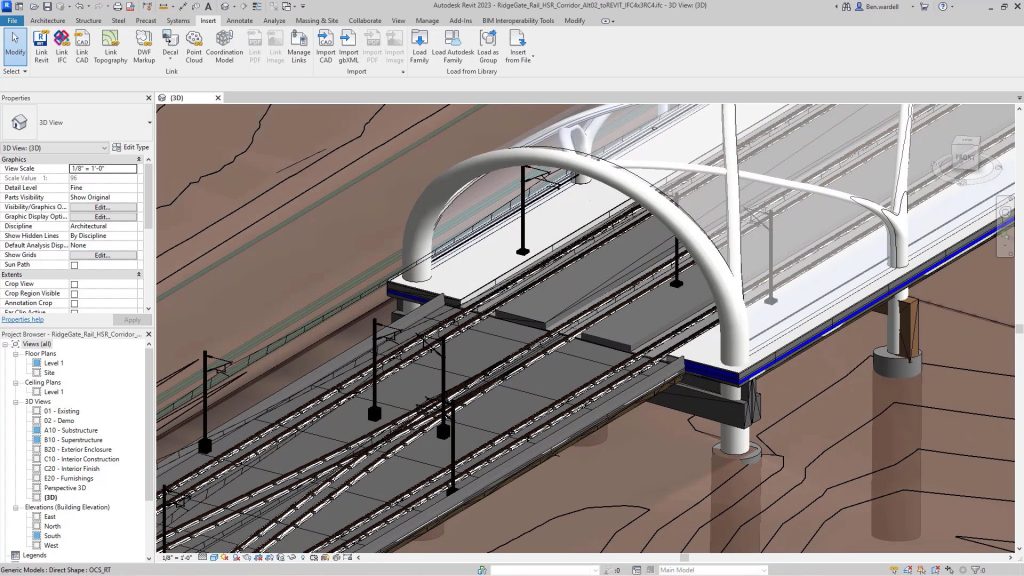The height and width of the screenshot is (576, 1024).
Task: Click Load Autodesk Family icon
Action: point(453,46)
